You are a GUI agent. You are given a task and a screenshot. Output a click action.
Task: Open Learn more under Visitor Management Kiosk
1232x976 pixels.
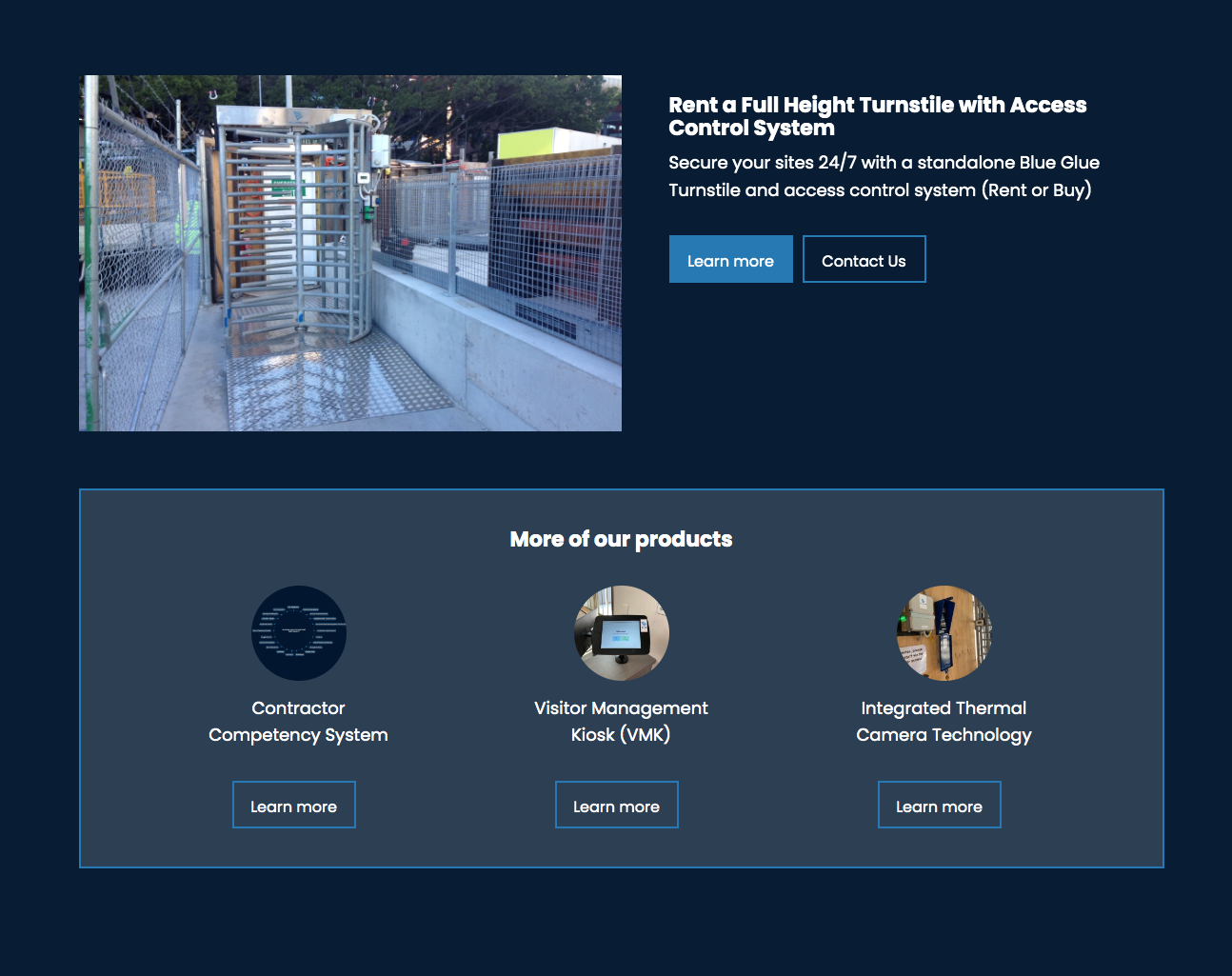tap(616, 806)
